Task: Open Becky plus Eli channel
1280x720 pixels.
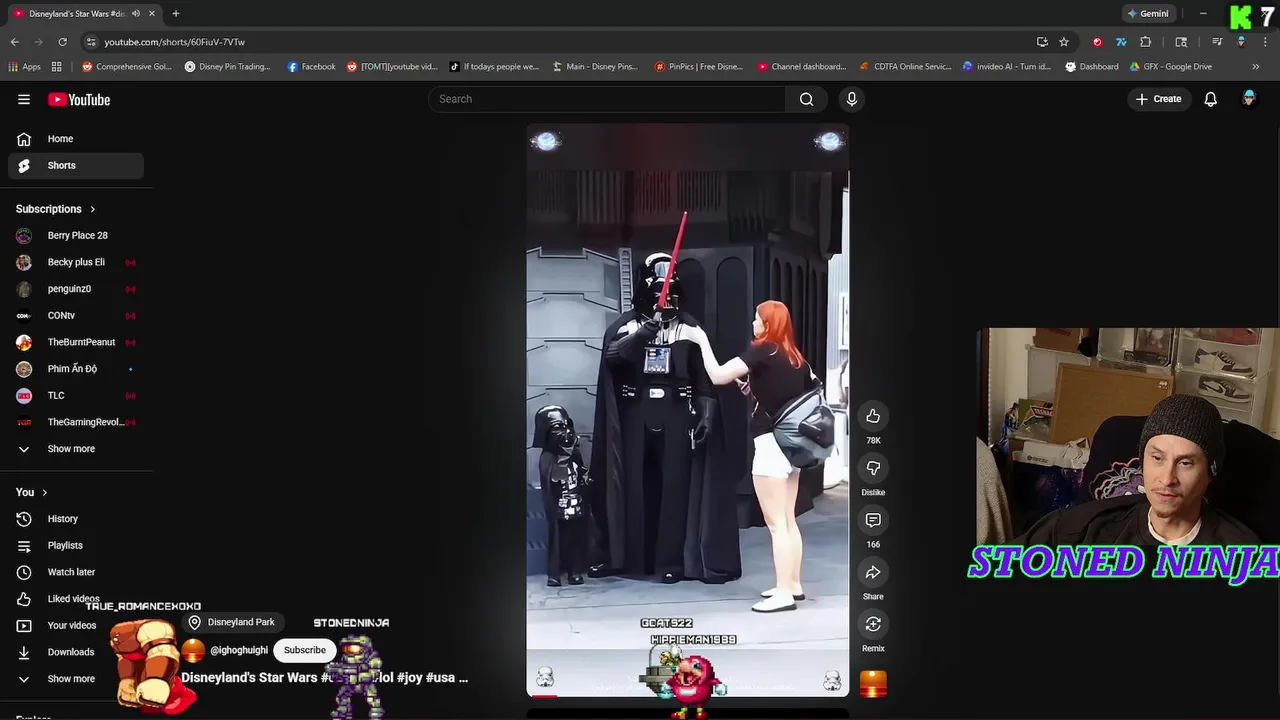Action: (76, 262)
